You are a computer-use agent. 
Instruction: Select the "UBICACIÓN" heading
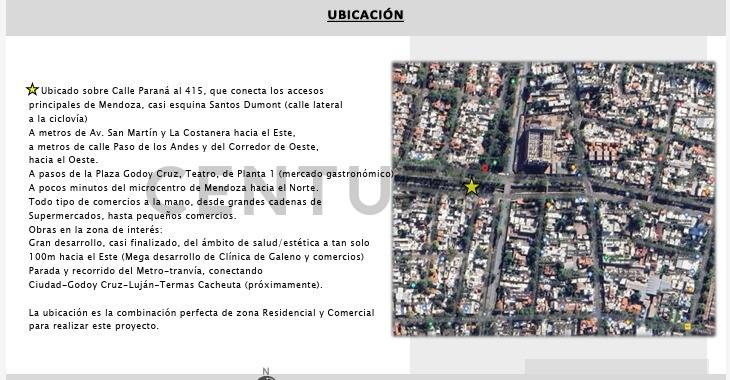click(x=365, y=15)
